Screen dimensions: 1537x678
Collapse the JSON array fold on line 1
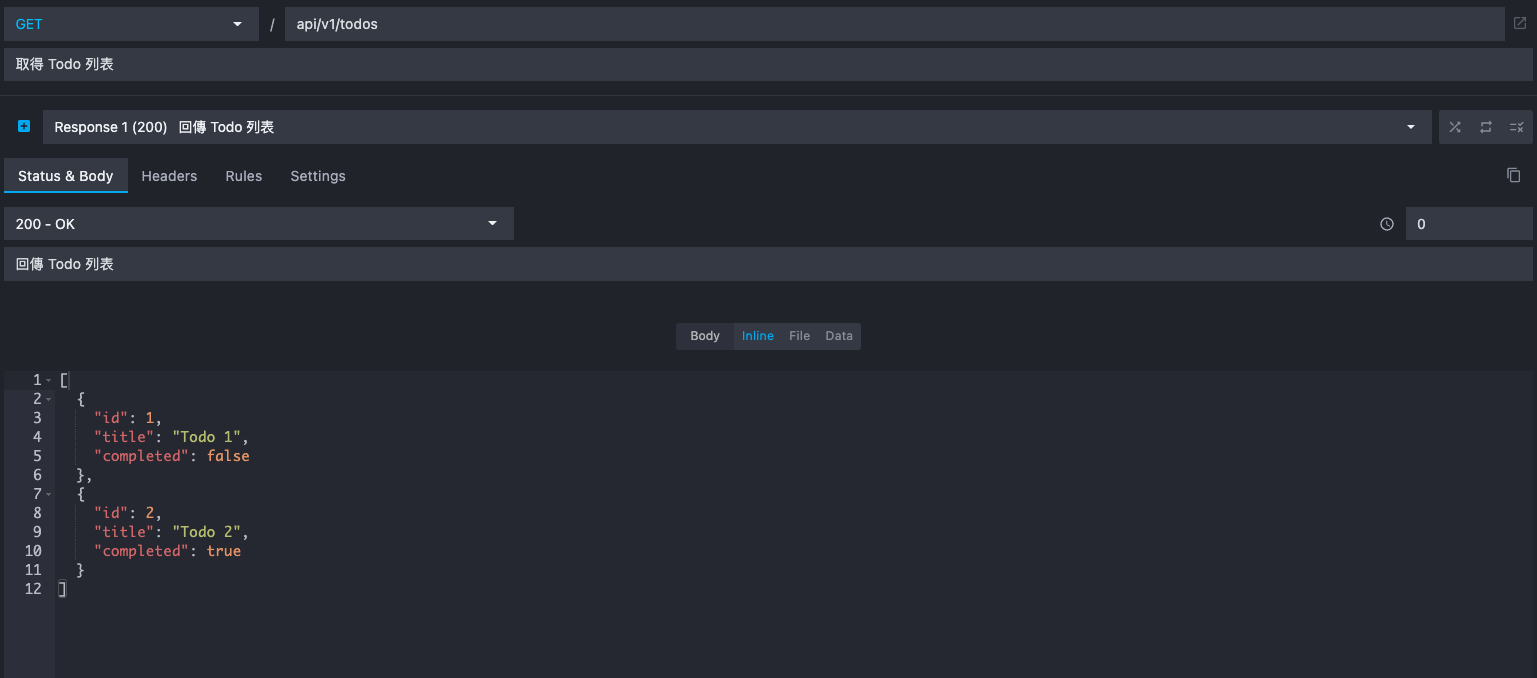tap(48, 380)
